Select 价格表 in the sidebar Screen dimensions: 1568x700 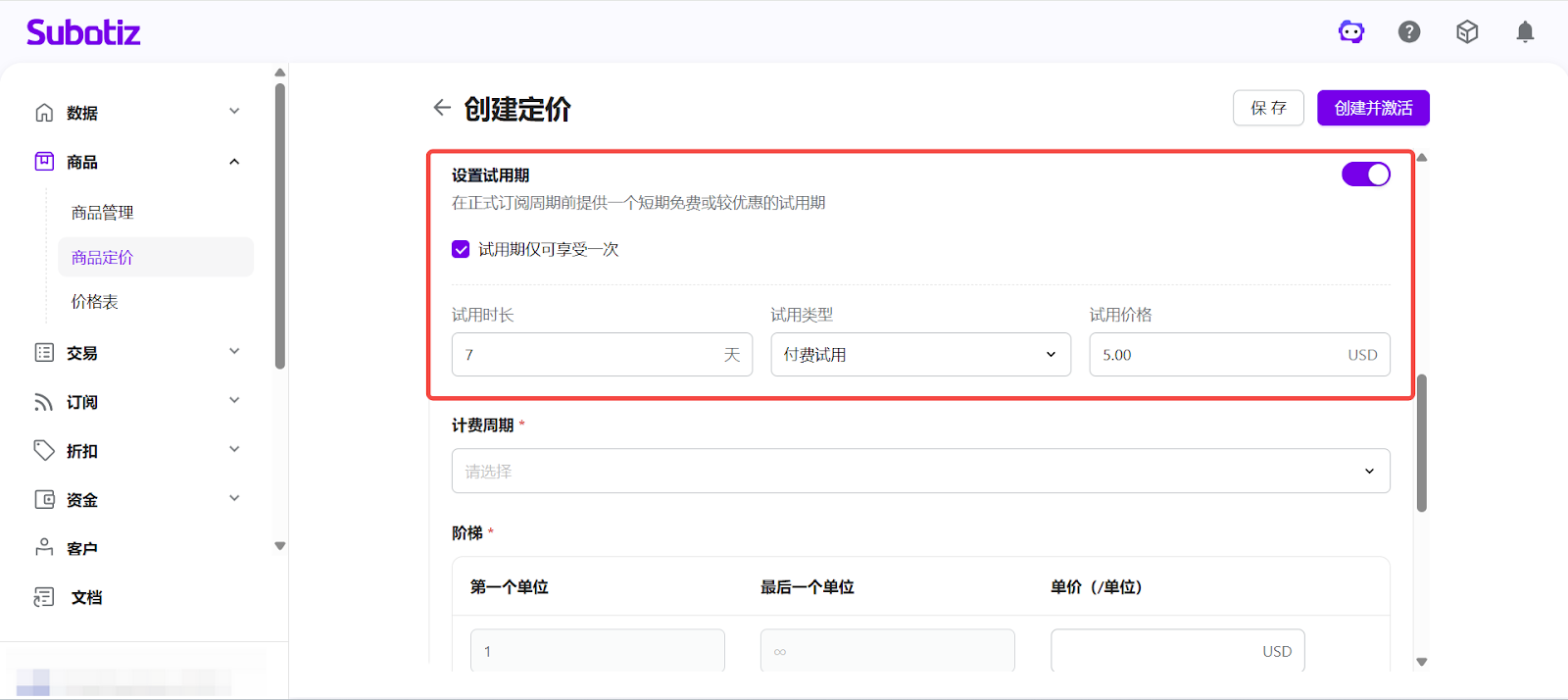click(95, 302)
